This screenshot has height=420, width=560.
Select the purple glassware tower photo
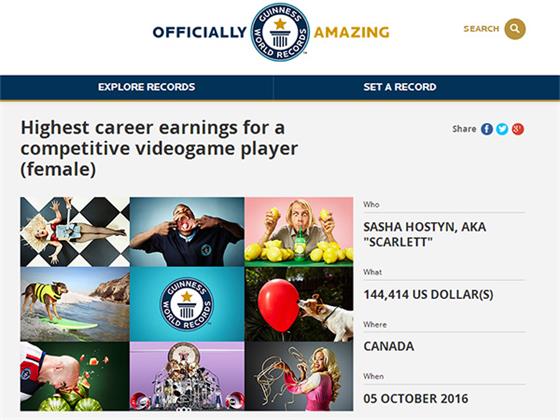coord(187,376)
